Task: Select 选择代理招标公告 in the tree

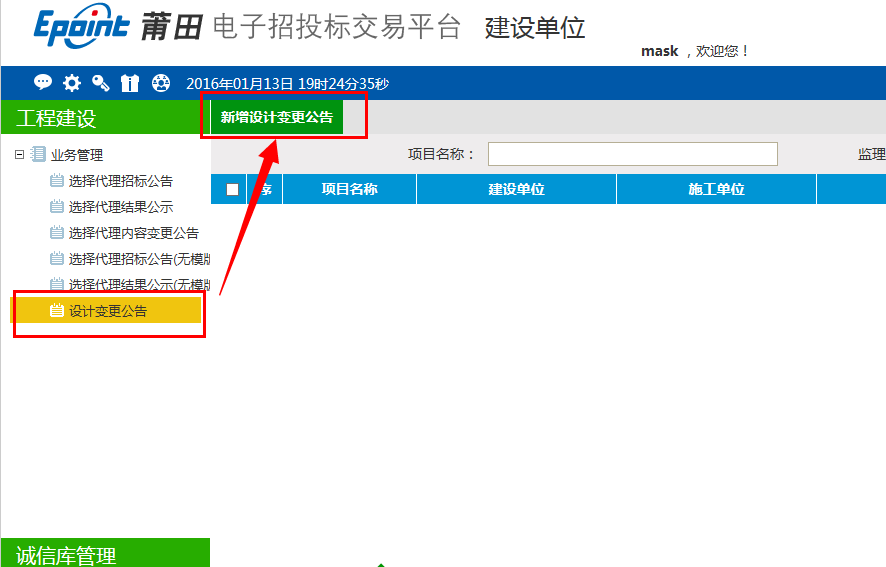Action: pos(121,181)
